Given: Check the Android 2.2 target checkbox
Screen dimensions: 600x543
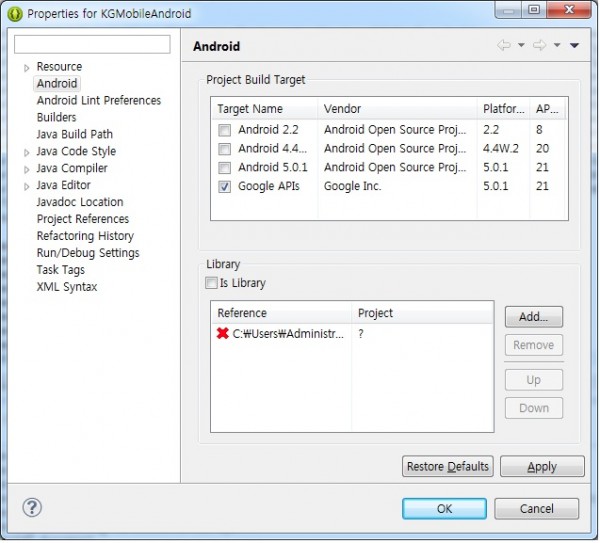Looking at the screenshot, I should [224, 130].
